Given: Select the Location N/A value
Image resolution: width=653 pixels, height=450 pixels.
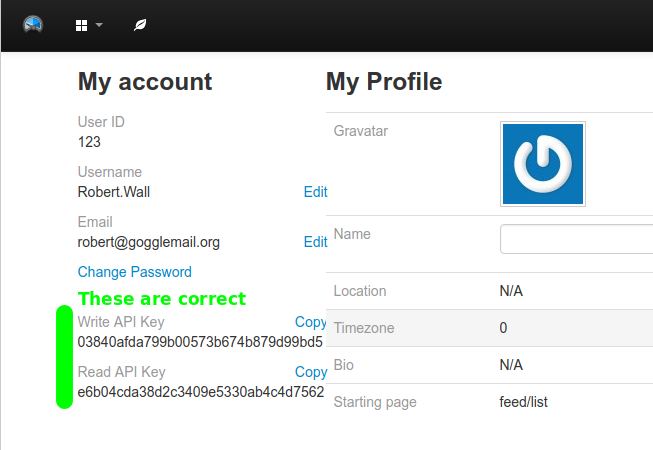Looking at the screenshot, I should pos(511,291).
